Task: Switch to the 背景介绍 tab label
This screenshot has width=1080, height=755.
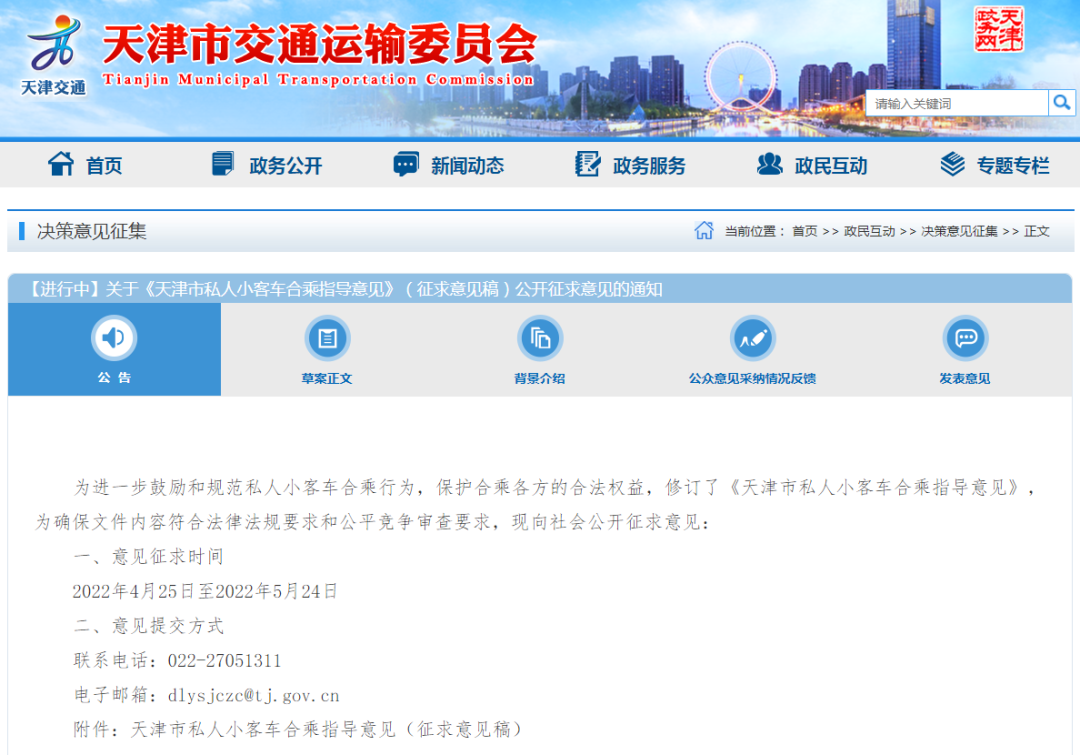Action: [x=540, y=378]
